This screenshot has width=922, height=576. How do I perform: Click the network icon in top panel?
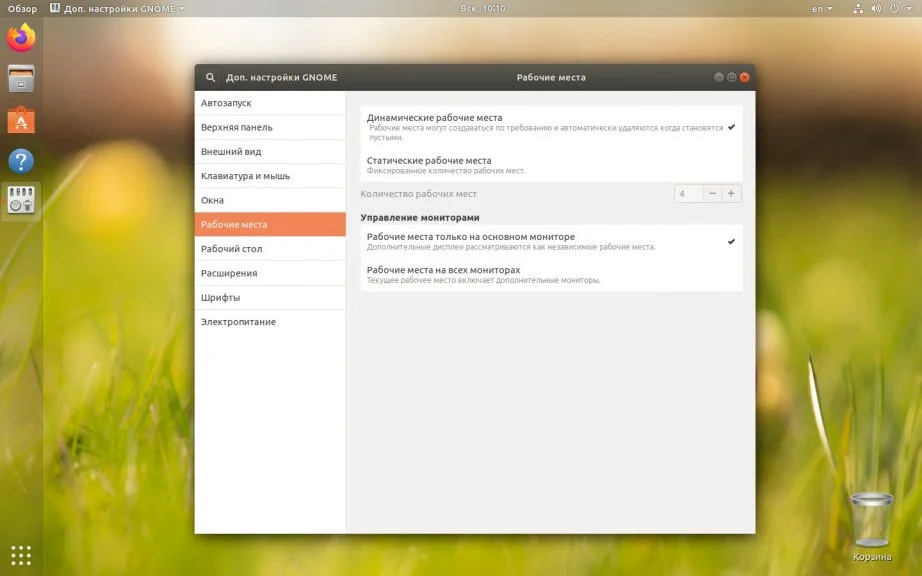pos(858,8)
